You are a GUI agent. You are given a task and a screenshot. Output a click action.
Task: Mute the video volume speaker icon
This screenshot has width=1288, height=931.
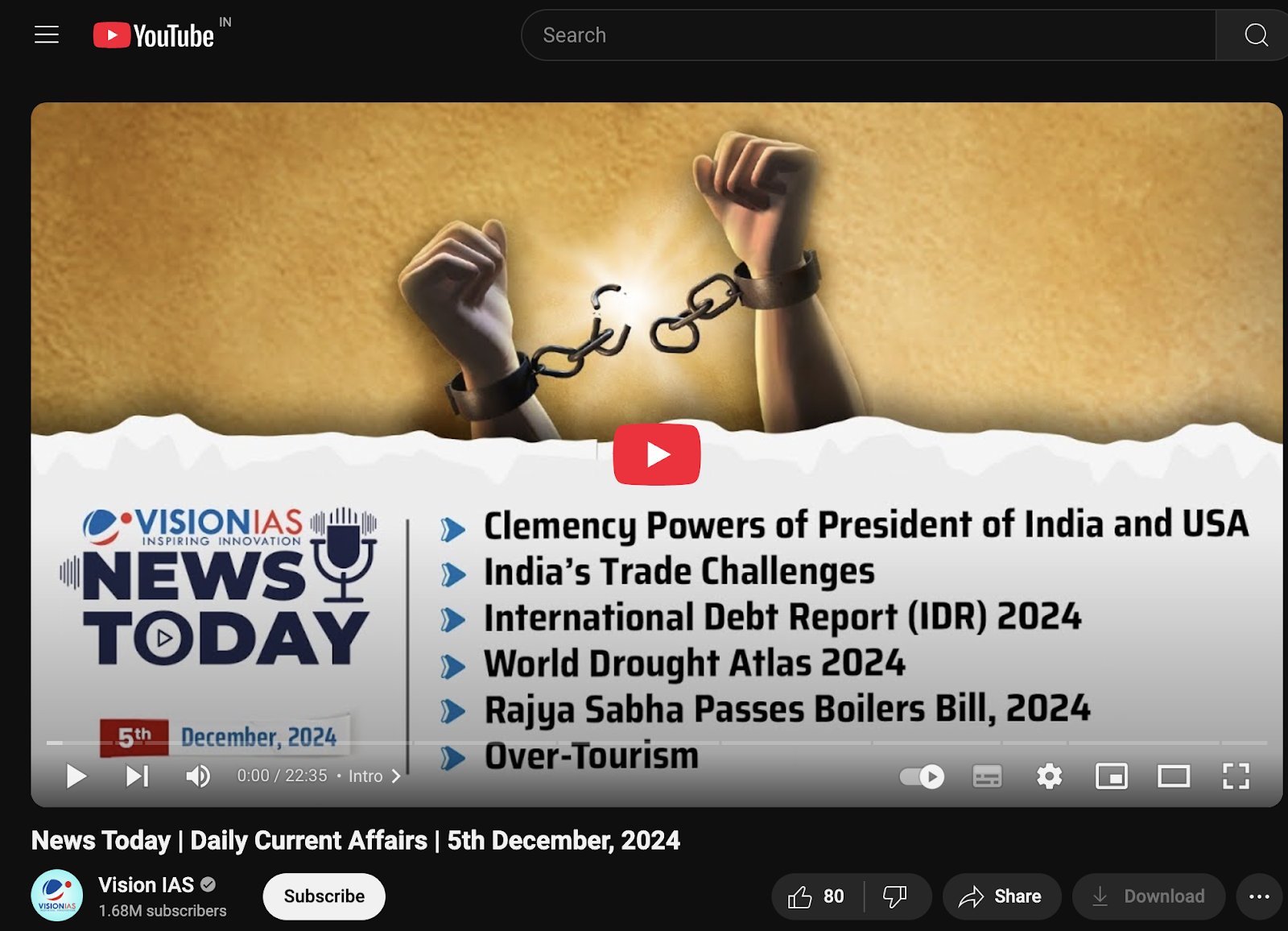click(198, 776)
